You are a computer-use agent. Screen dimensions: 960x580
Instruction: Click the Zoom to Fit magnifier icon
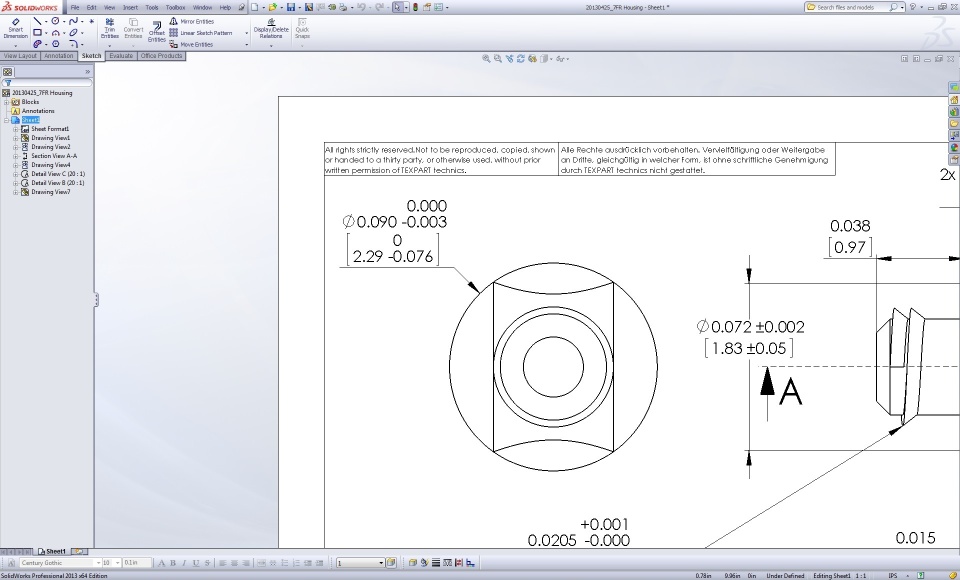pos(486,59)
